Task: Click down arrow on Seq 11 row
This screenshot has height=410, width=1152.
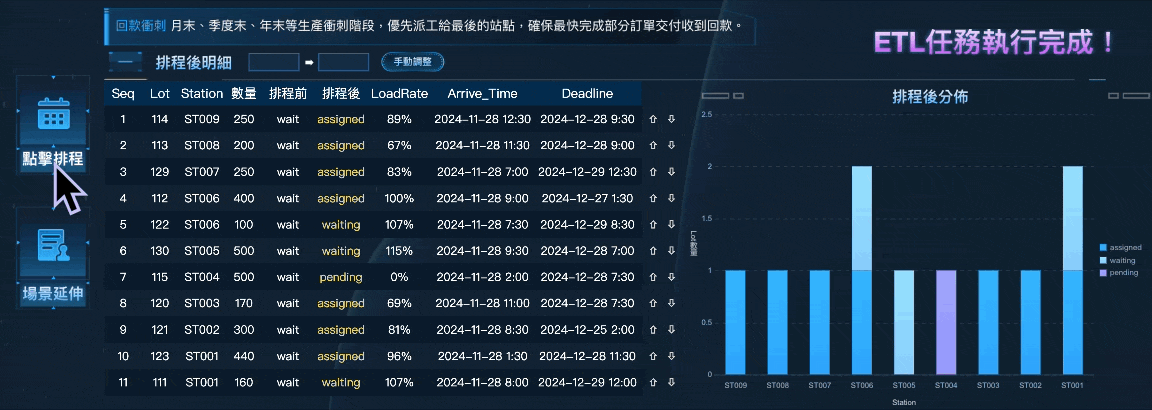Action: click(671, 382)
